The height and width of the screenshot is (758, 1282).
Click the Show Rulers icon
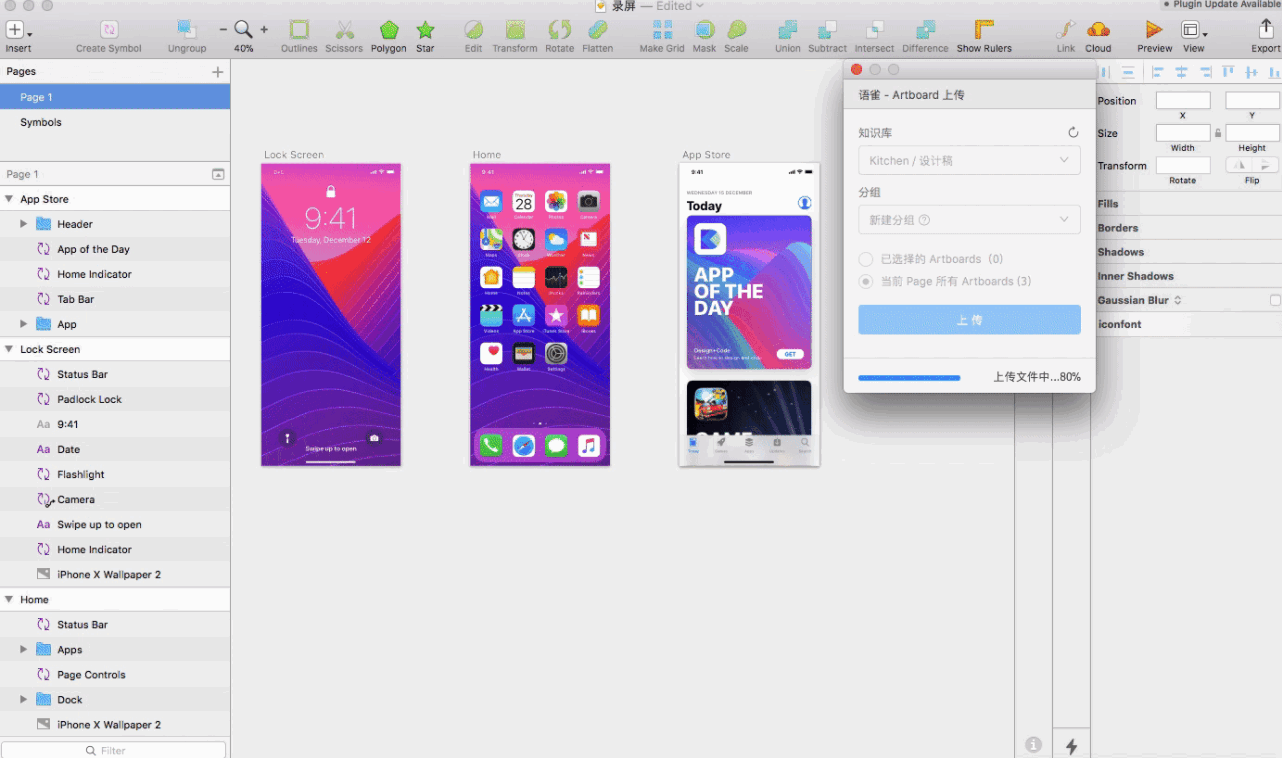click(984, 30)
